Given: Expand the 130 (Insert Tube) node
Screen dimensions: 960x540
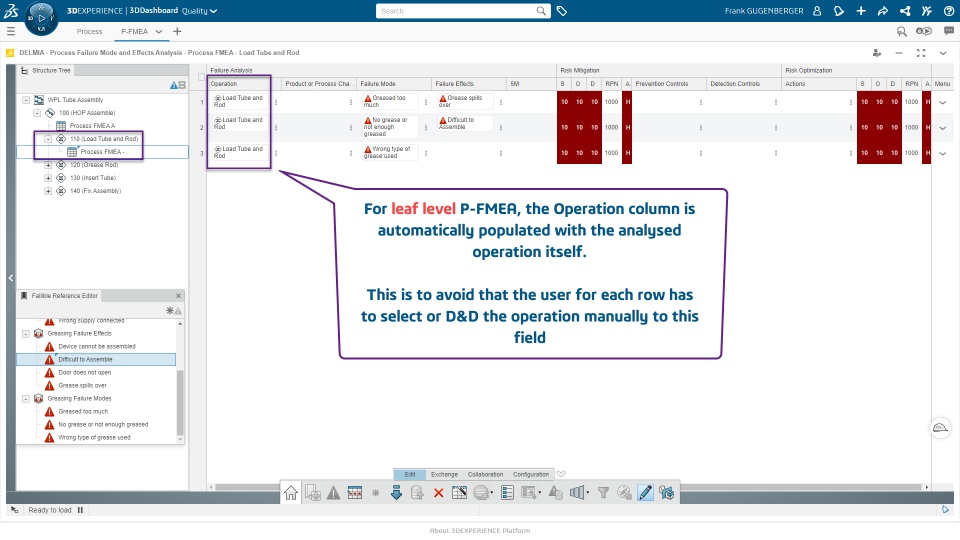Looking at the screenshot, I should click(x=48, y=178).
